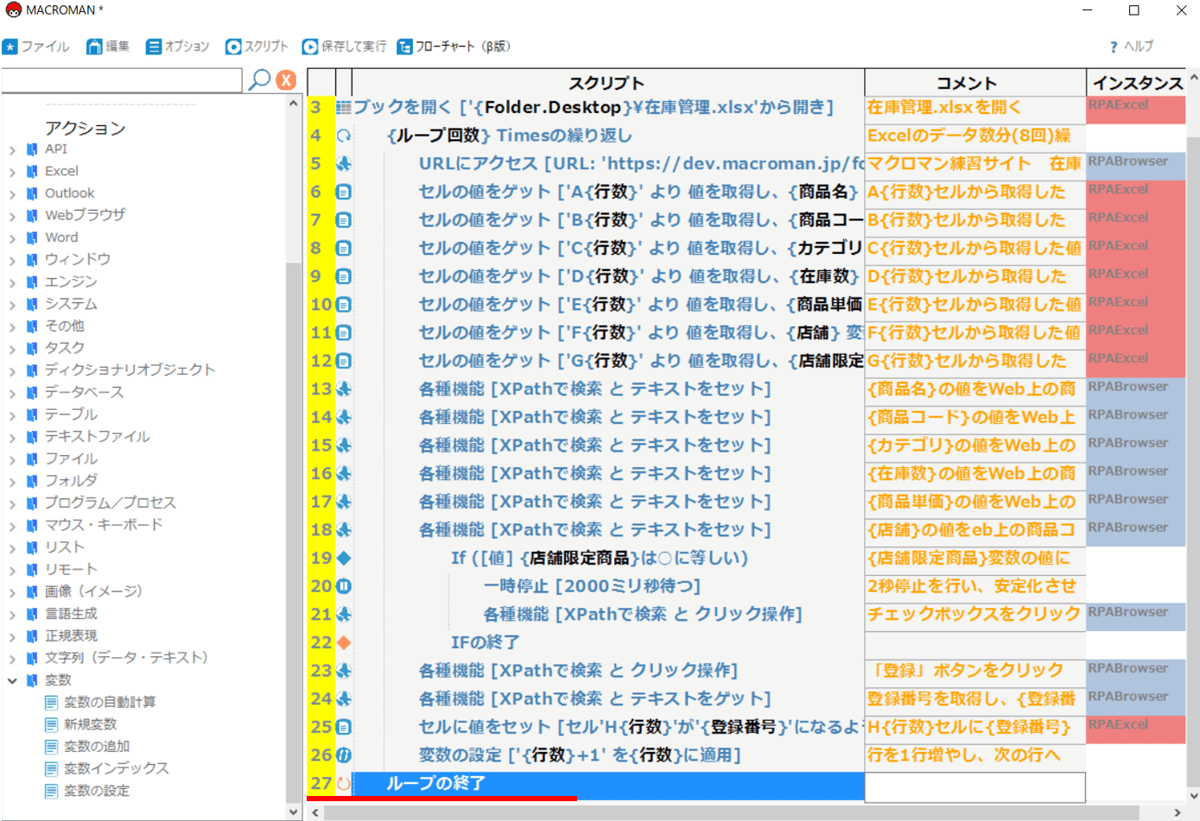Click the browser icon on row 16
Viewport: 1200px width, 821px height.
click(344, 473)
